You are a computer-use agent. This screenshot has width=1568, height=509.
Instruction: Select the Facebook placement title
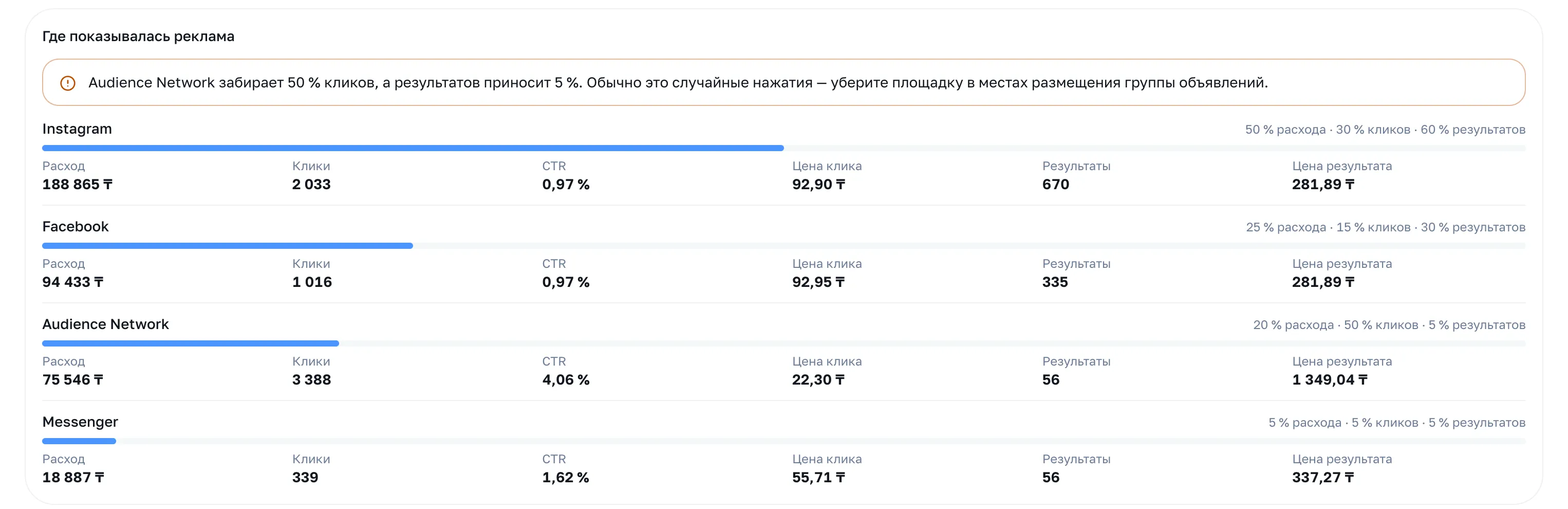tap(75, 227)
